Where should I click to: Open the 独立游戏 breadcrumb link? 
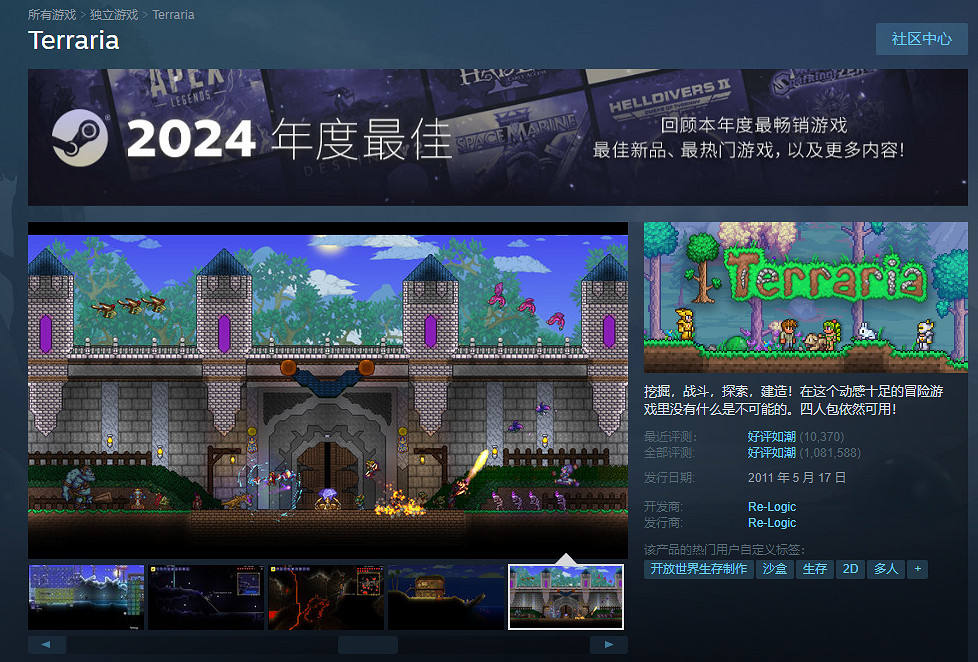[x=110, y=14]
